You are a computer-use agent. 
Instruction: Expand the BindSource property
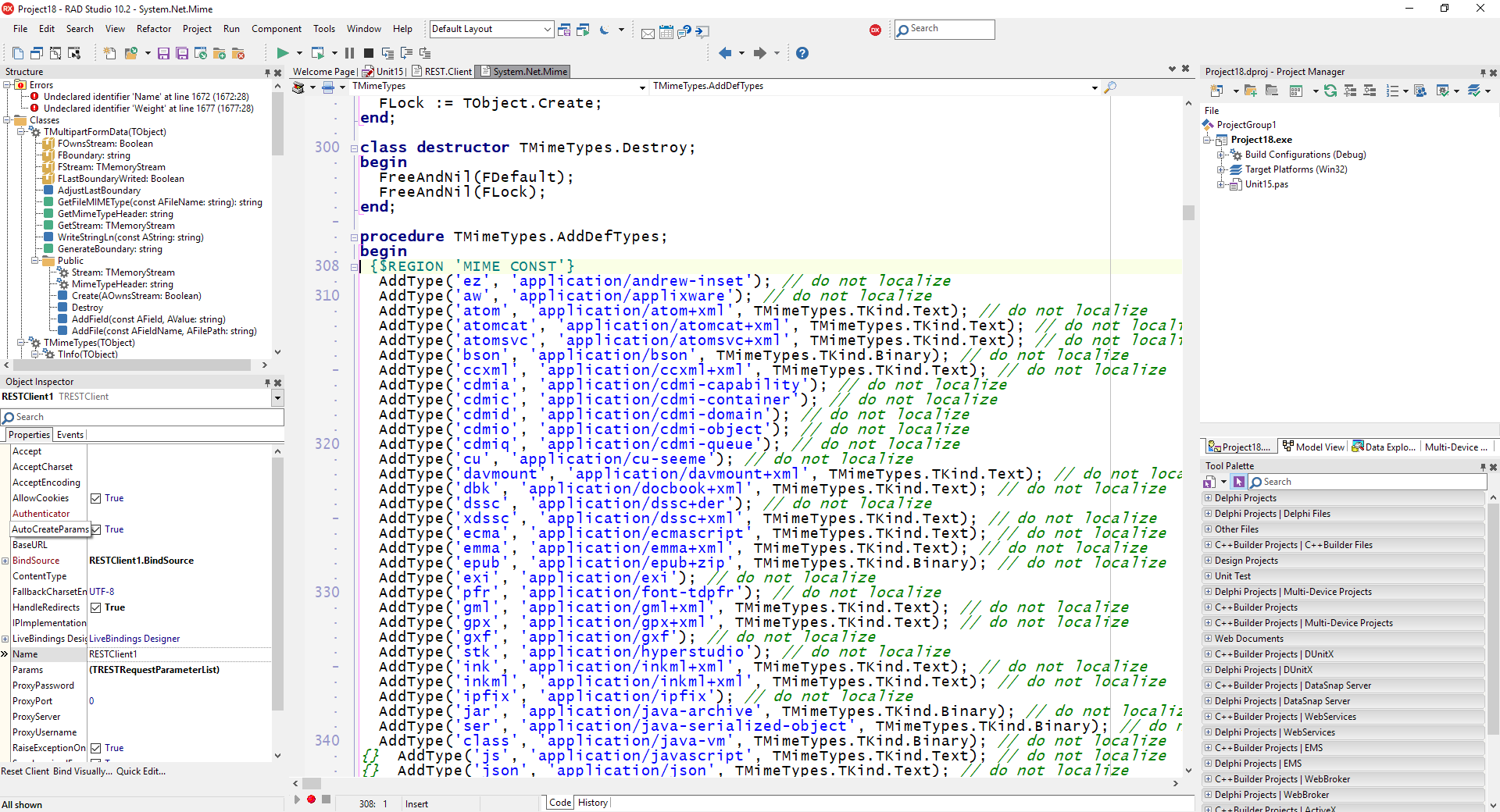pyautogui.click(x=5, y=561)
